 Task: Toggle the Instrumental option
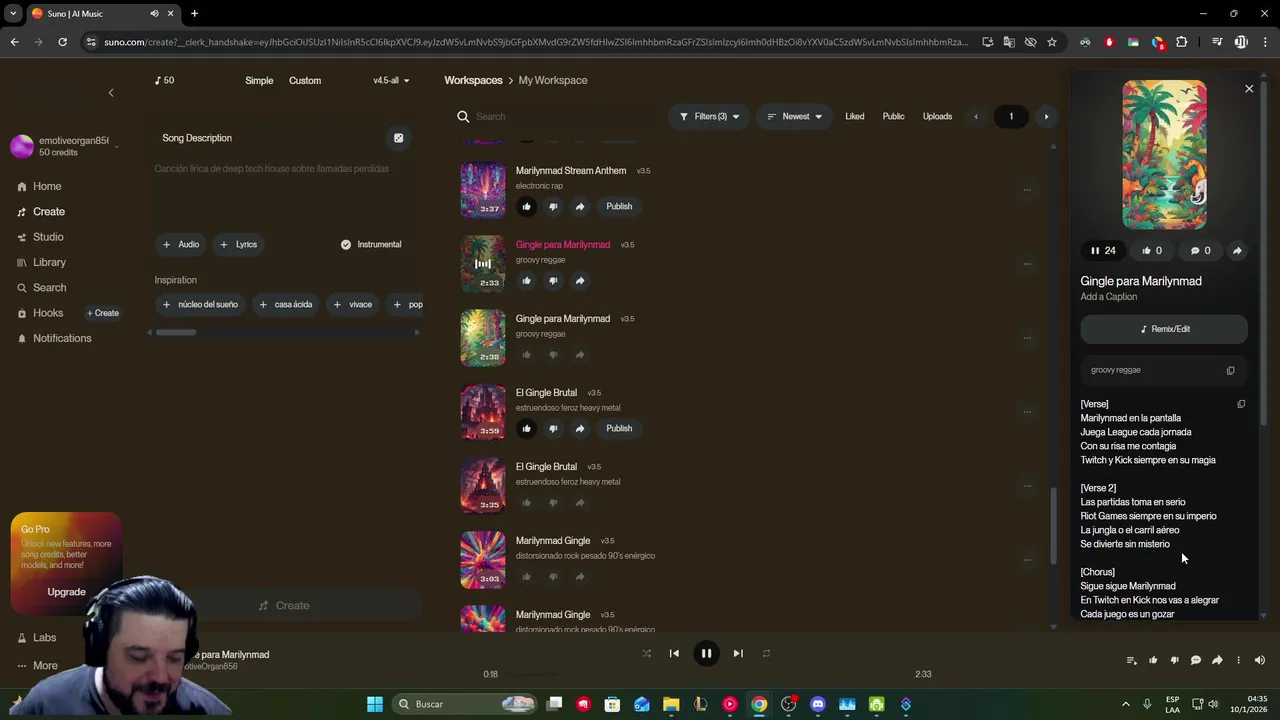[x=371, y=244]
